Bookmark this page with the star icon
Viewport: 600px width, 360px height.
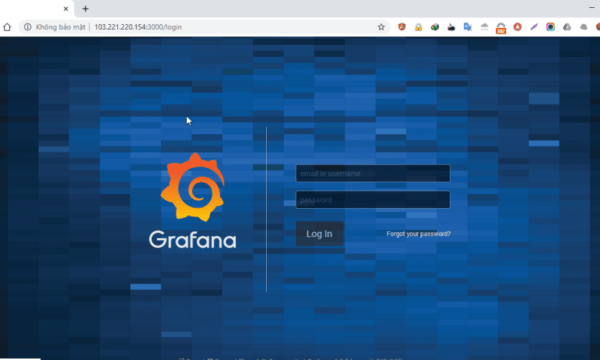click(x=381, y=27)
